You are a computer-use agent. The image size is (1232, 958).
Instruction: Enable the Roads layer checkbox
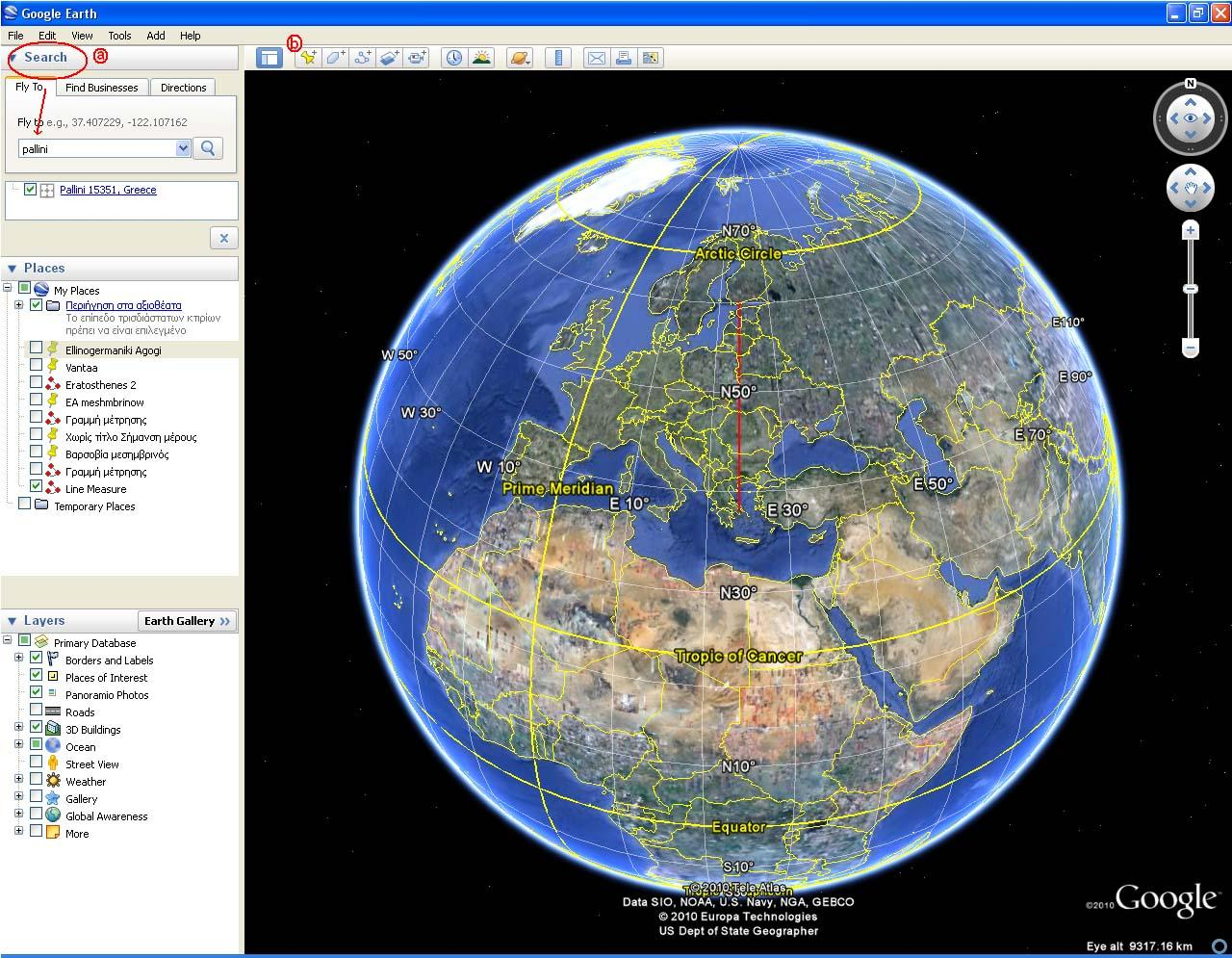36,711
